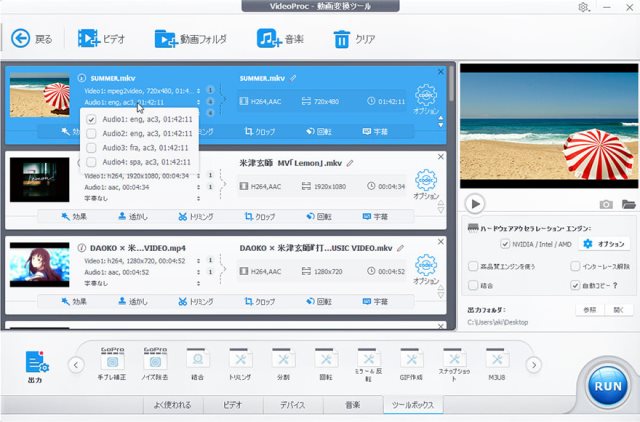Image resolution: width=640 pixels, height=422 pixels.
Task: Switch to よく使われる tab
Action: pos(173,404)
